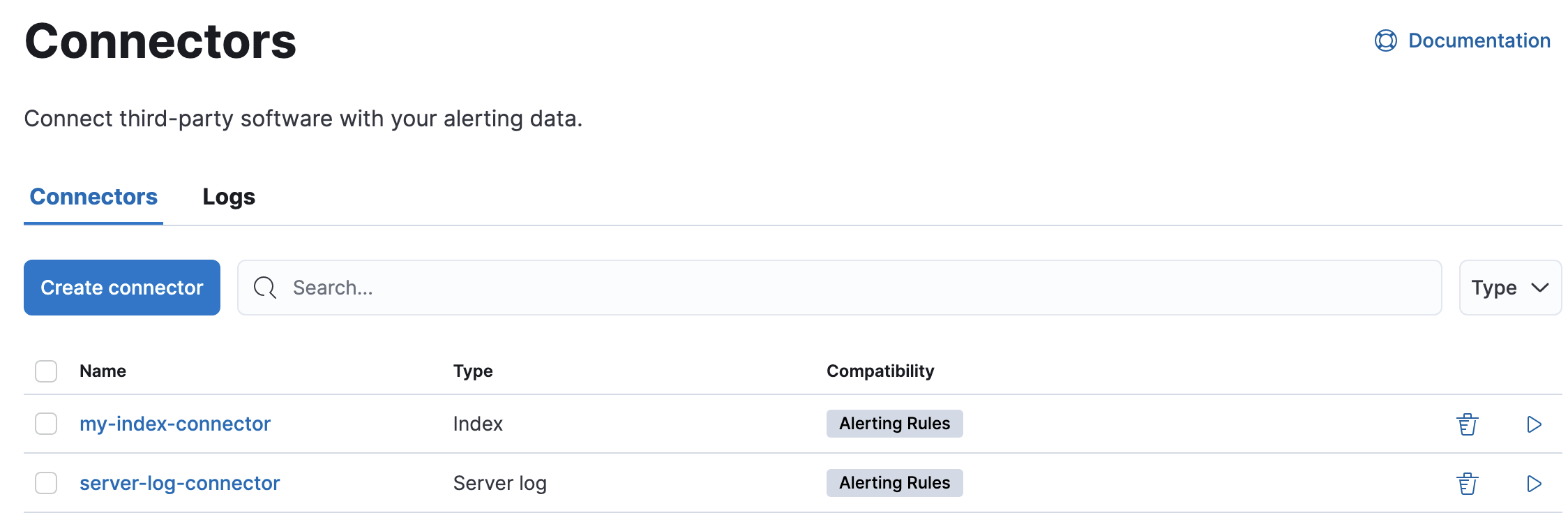Image resolution: width=1568 pixels, height=513 pixels.
Task: Check the select-all checkbox in table header
Action: [x=45, y=371]
